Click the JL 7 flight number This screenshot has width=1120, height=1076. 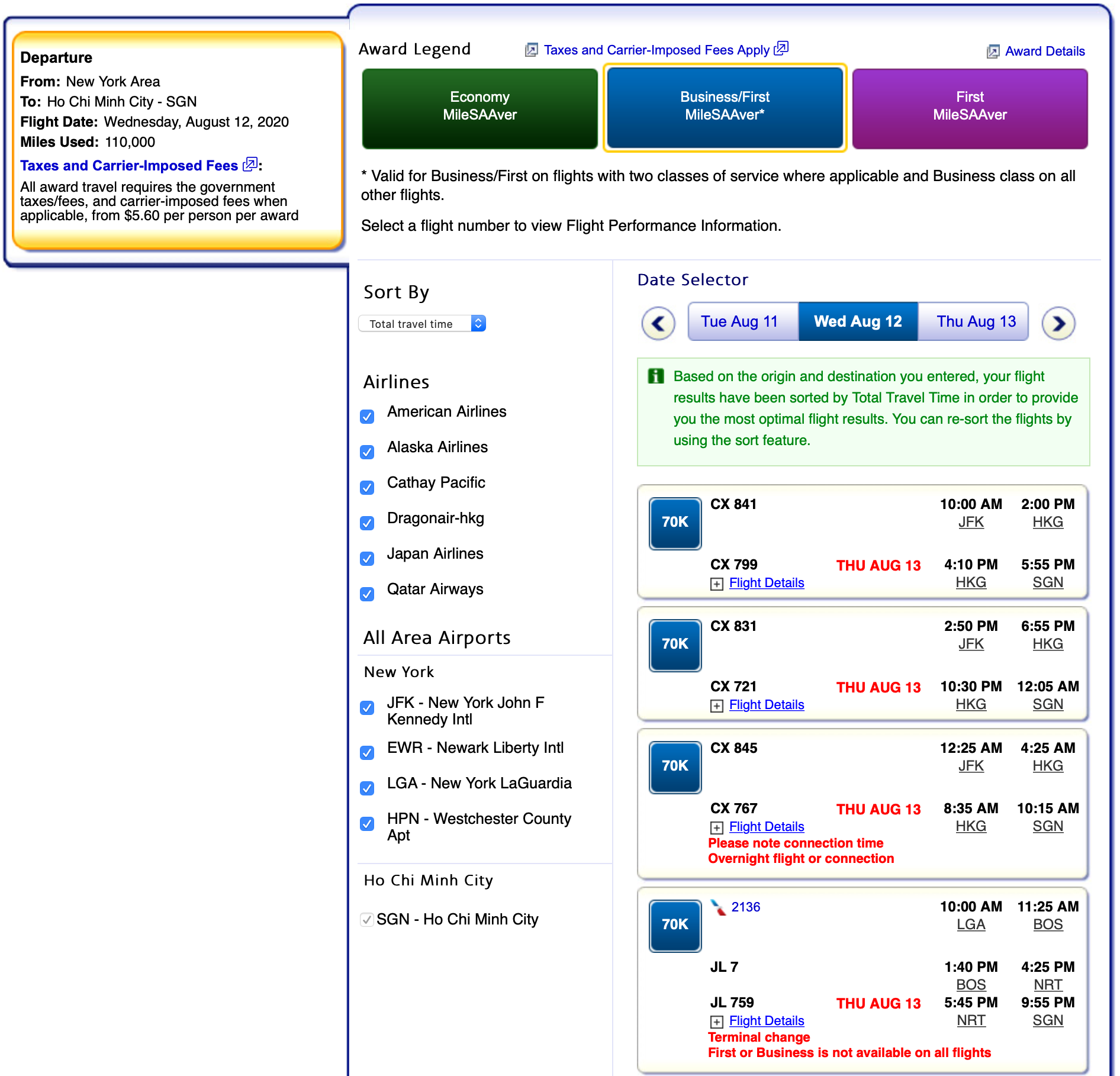[724, 967]
